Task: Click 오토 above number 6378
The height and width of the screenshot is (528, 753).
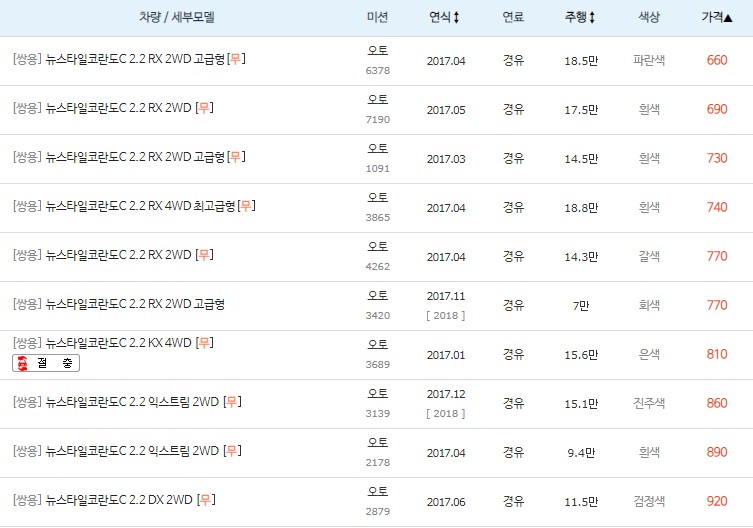Action: (x=377, y=50)
